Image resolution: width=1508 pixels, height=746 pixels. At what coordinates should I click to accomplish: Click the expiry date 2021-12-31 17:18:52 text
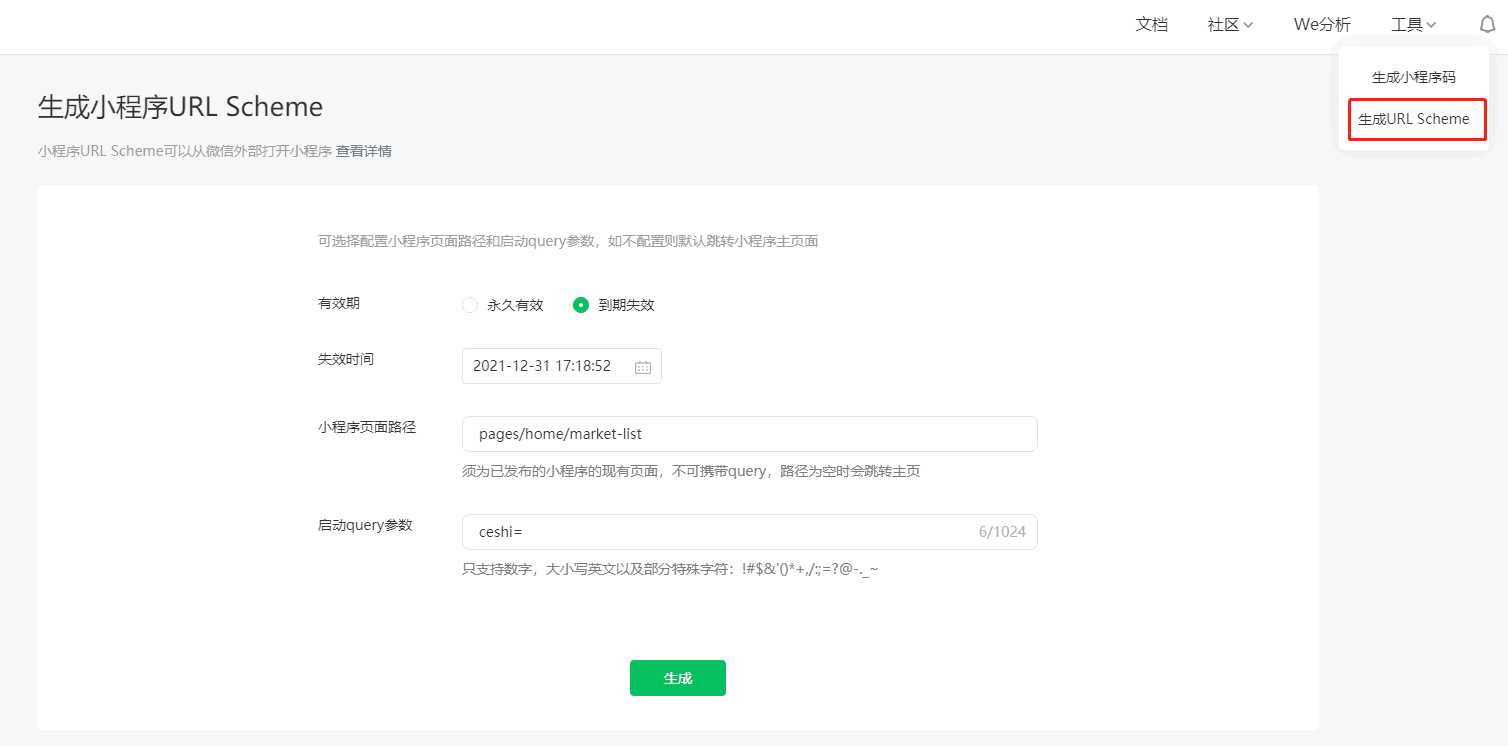point(541,366)
